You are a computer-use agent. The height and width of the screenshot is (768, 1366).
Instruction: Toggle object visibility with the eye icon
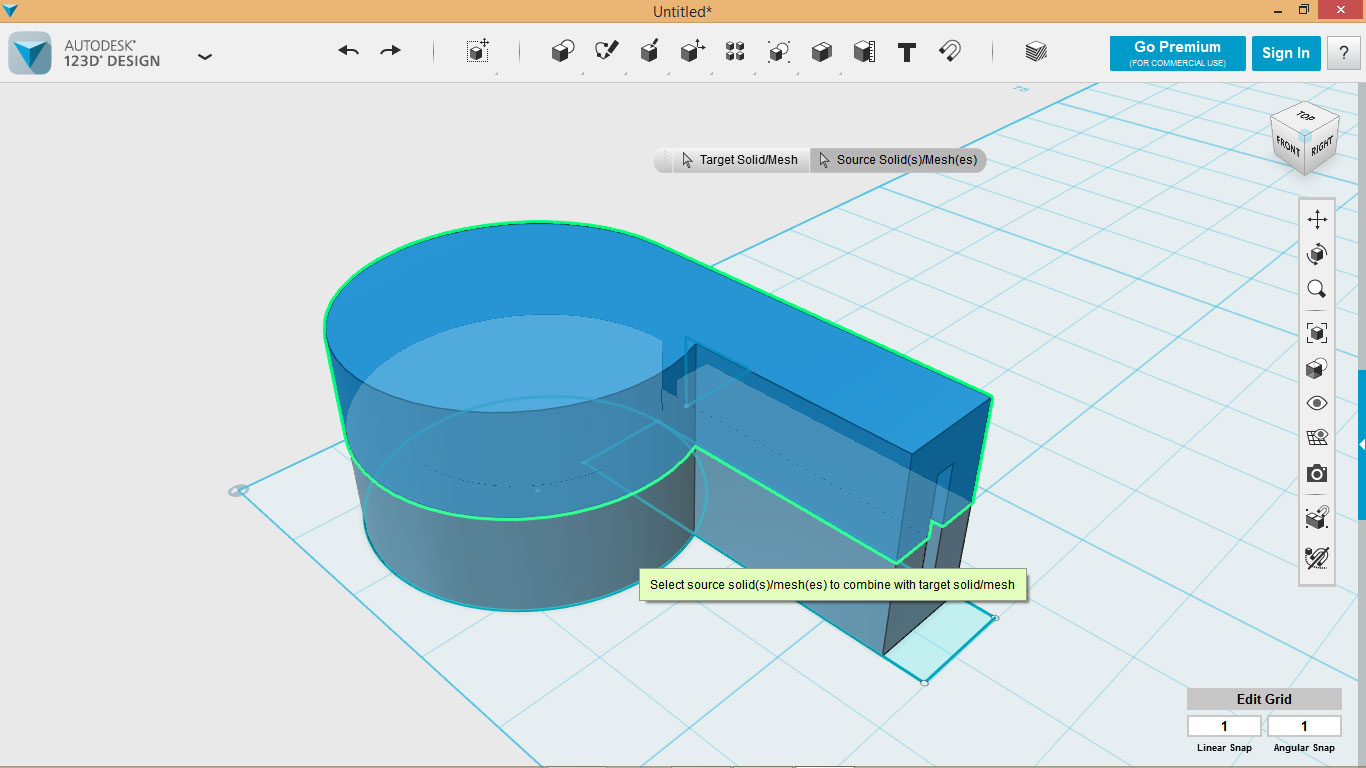click(x=1316, y=402)
